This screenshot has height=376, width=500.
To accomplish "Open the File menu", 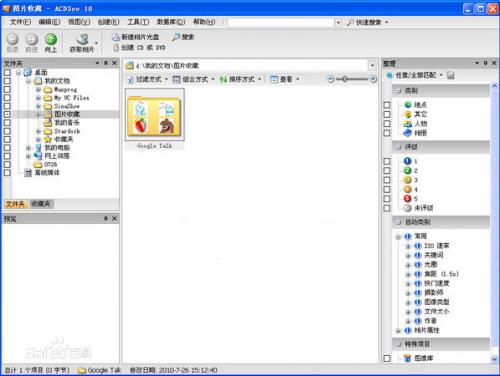I will coord(20,22).
